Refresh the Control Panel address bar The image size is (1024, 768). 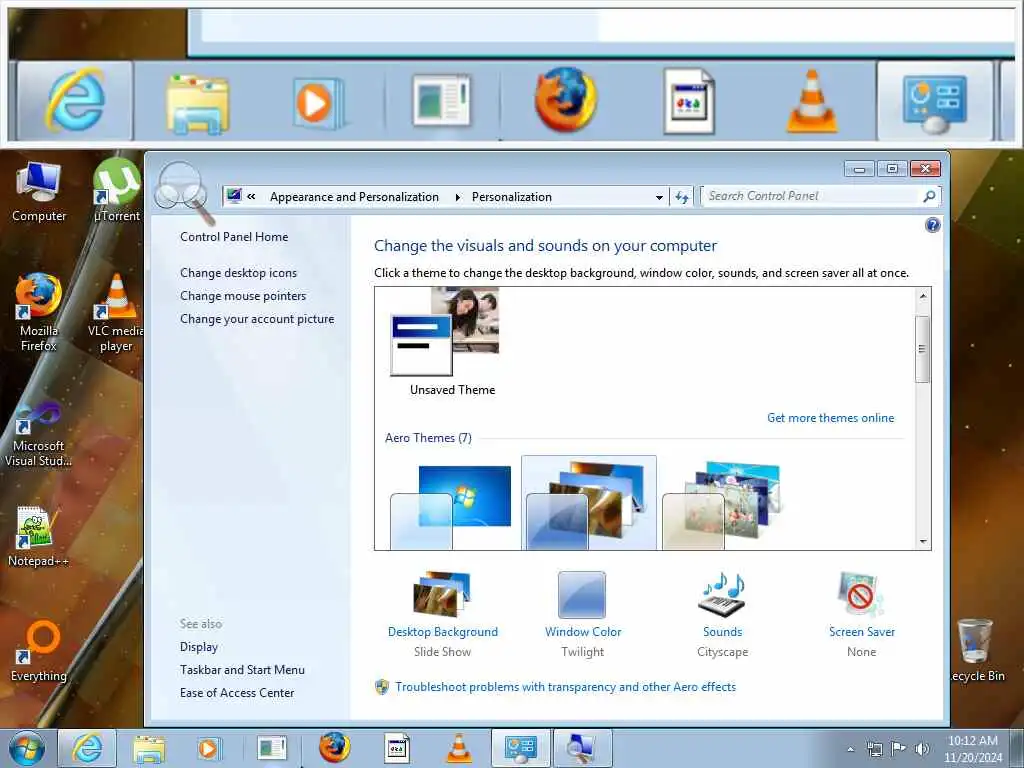682,197
